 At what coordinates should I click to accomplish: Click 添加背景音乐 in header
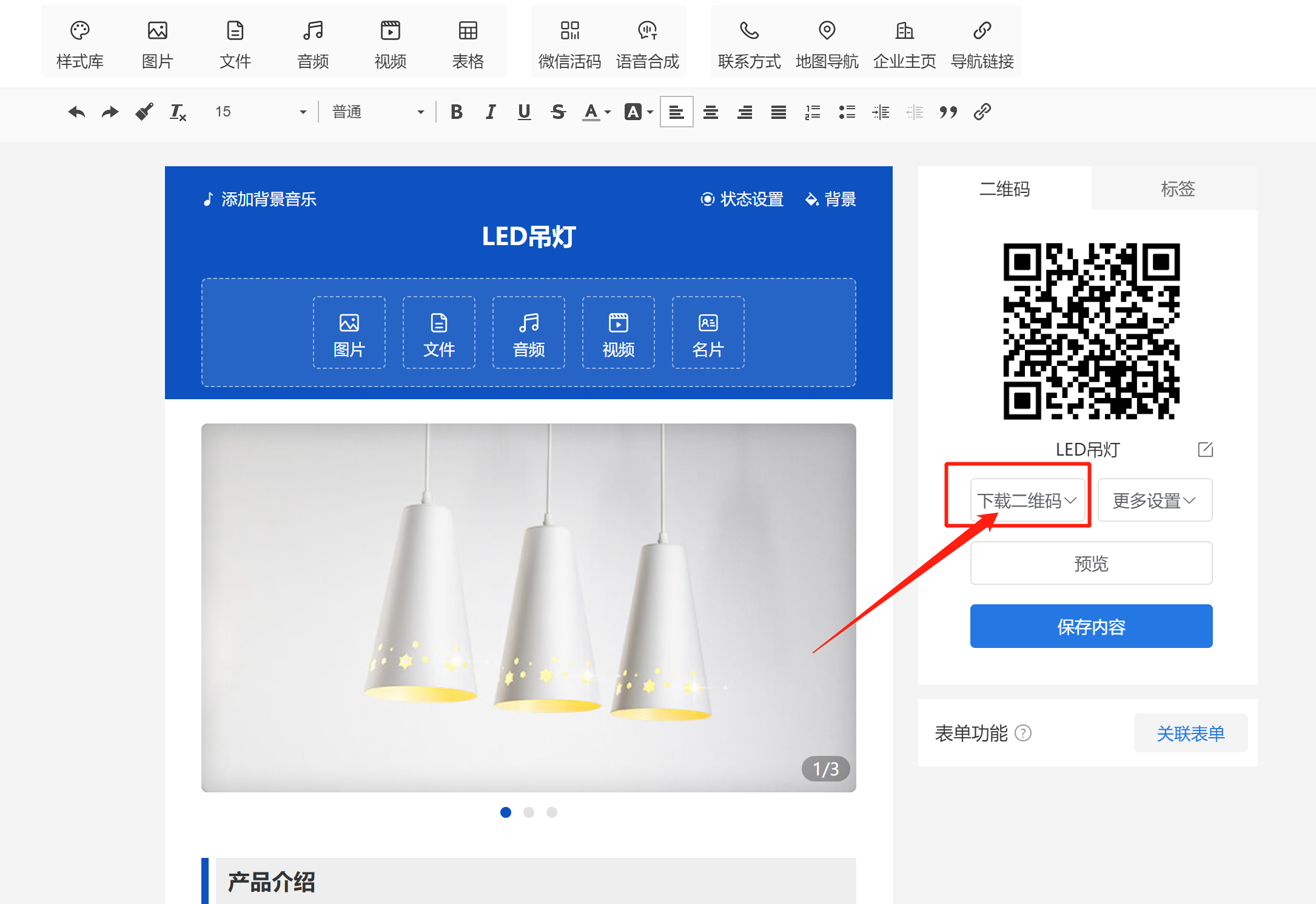tap(260, 199)
